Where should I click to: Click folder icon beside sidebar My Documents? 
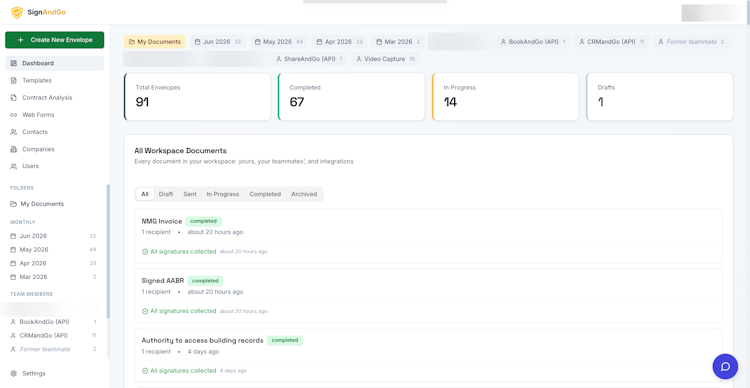pos(13,204)
